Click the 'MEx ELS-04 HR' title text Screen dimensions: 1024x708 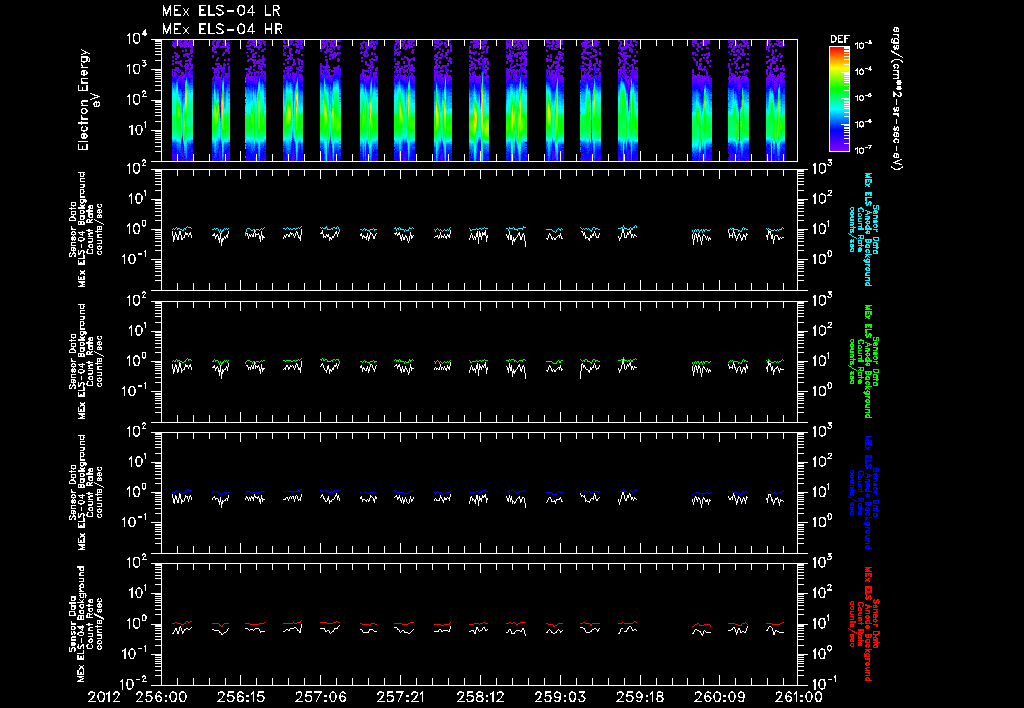click(222, 29)
